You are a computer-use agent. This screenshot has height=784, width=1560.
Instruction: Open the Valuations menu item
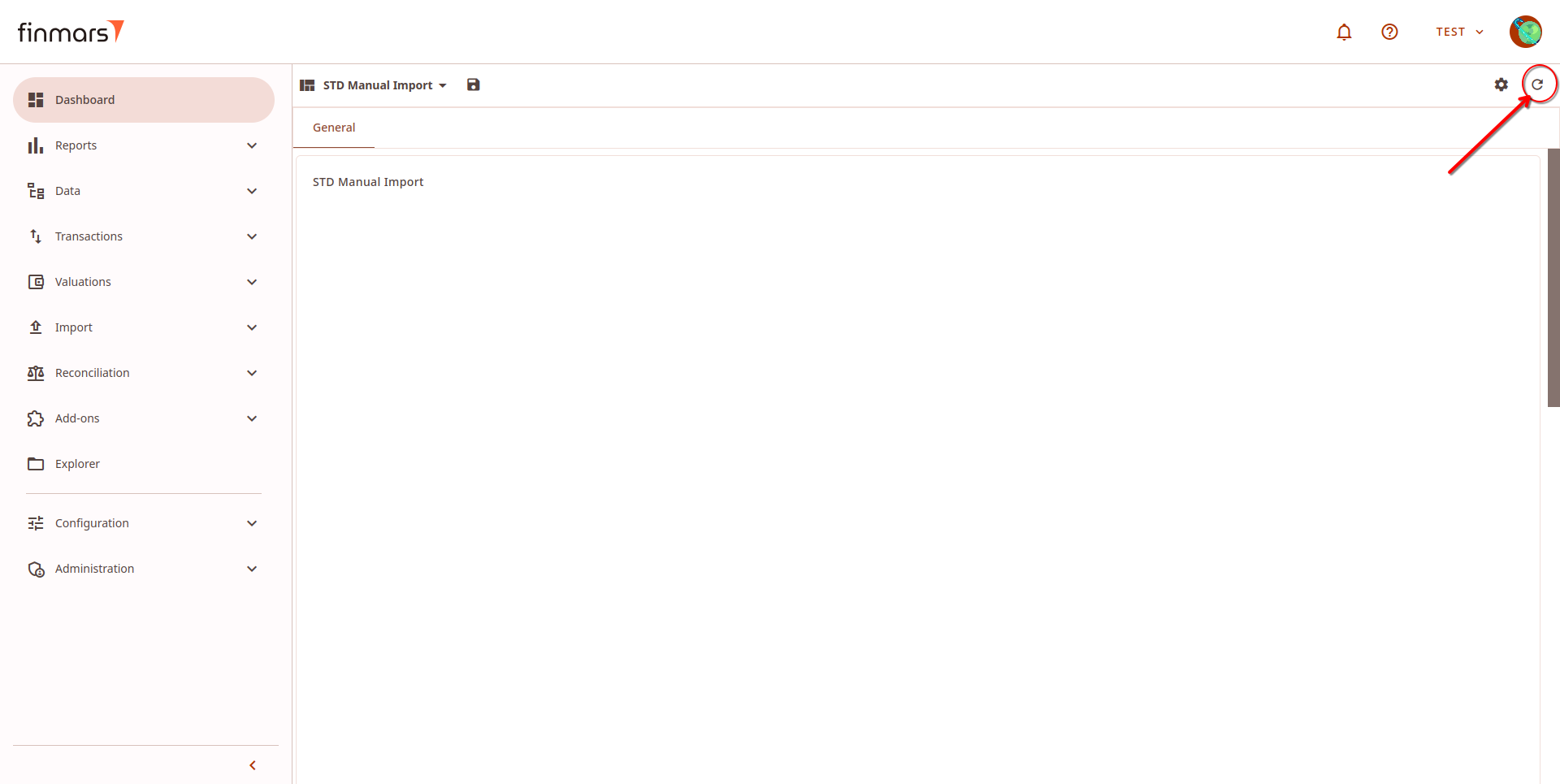tap(144, 282)
